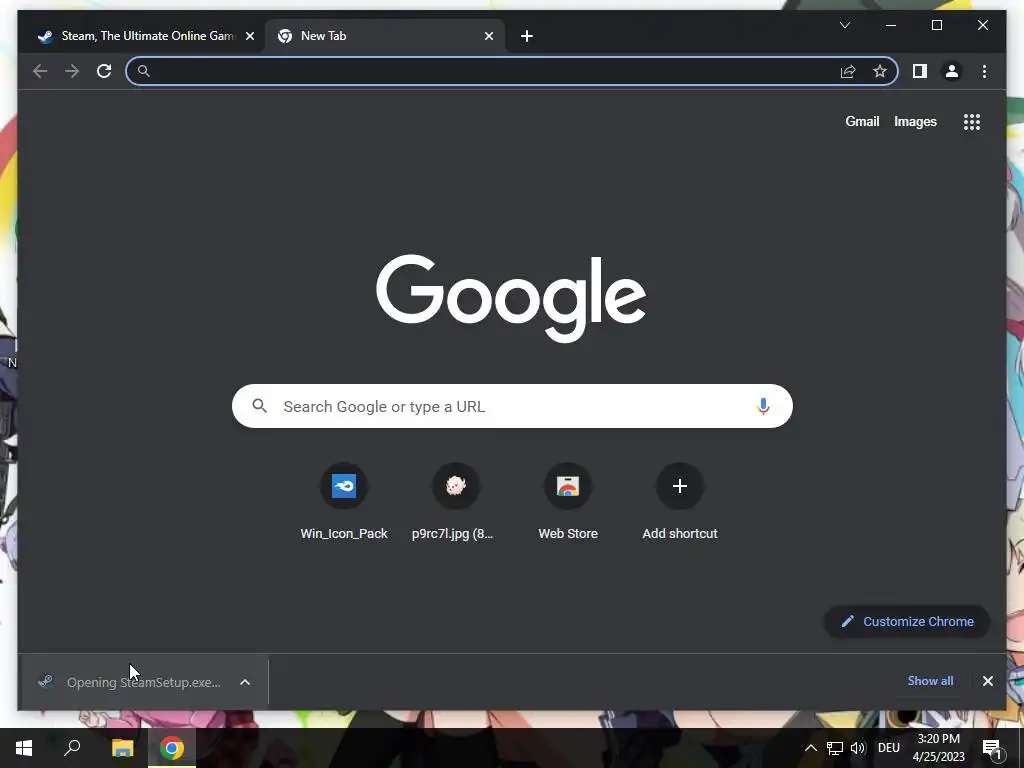Click the Google logo

[x=511, y=298]
